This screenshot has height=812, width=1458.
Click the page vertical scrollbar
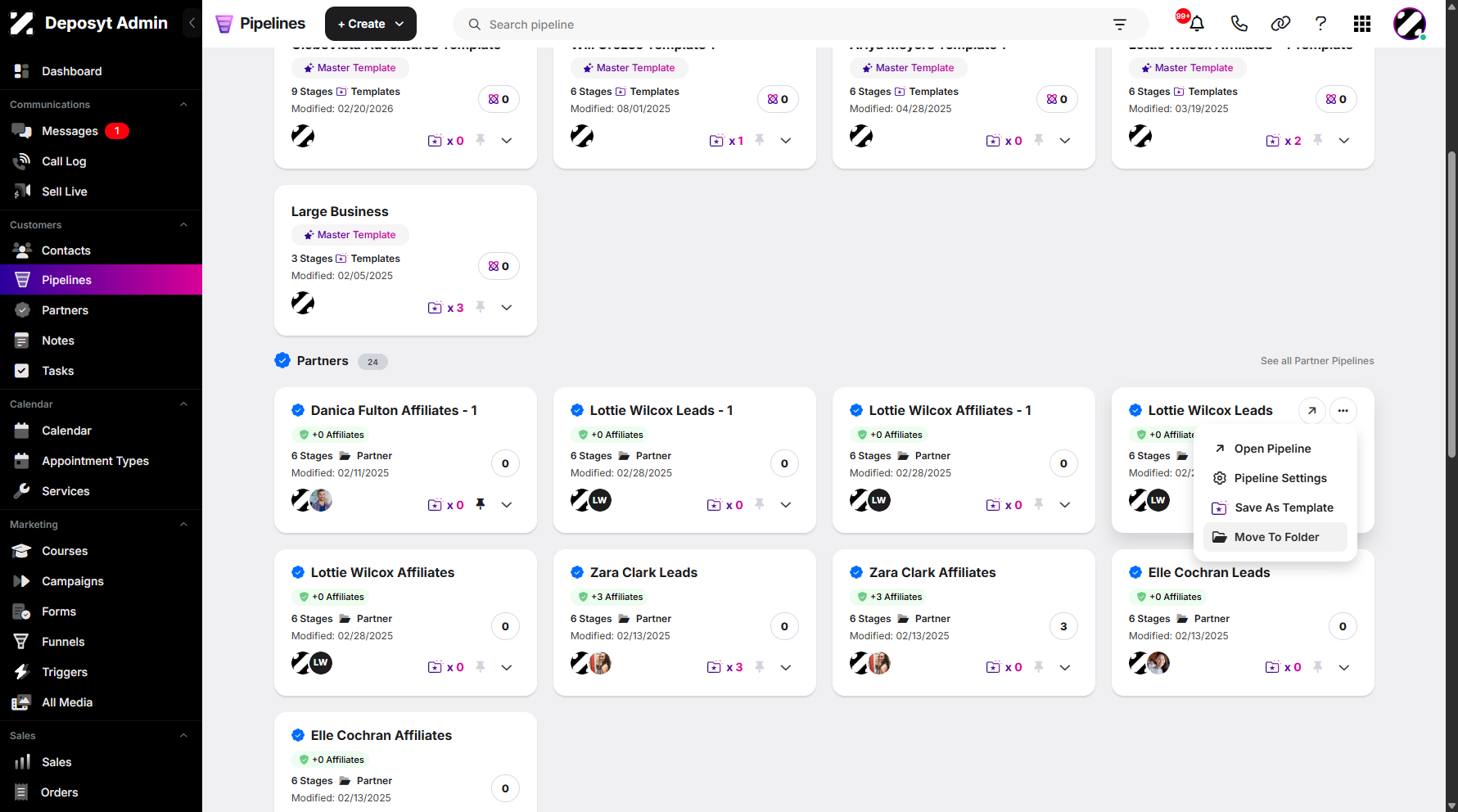tap(1451, 304)
